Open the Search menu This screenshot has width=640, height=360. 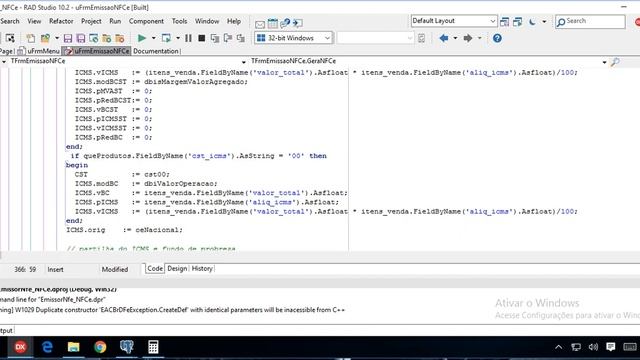pos(10,21)
